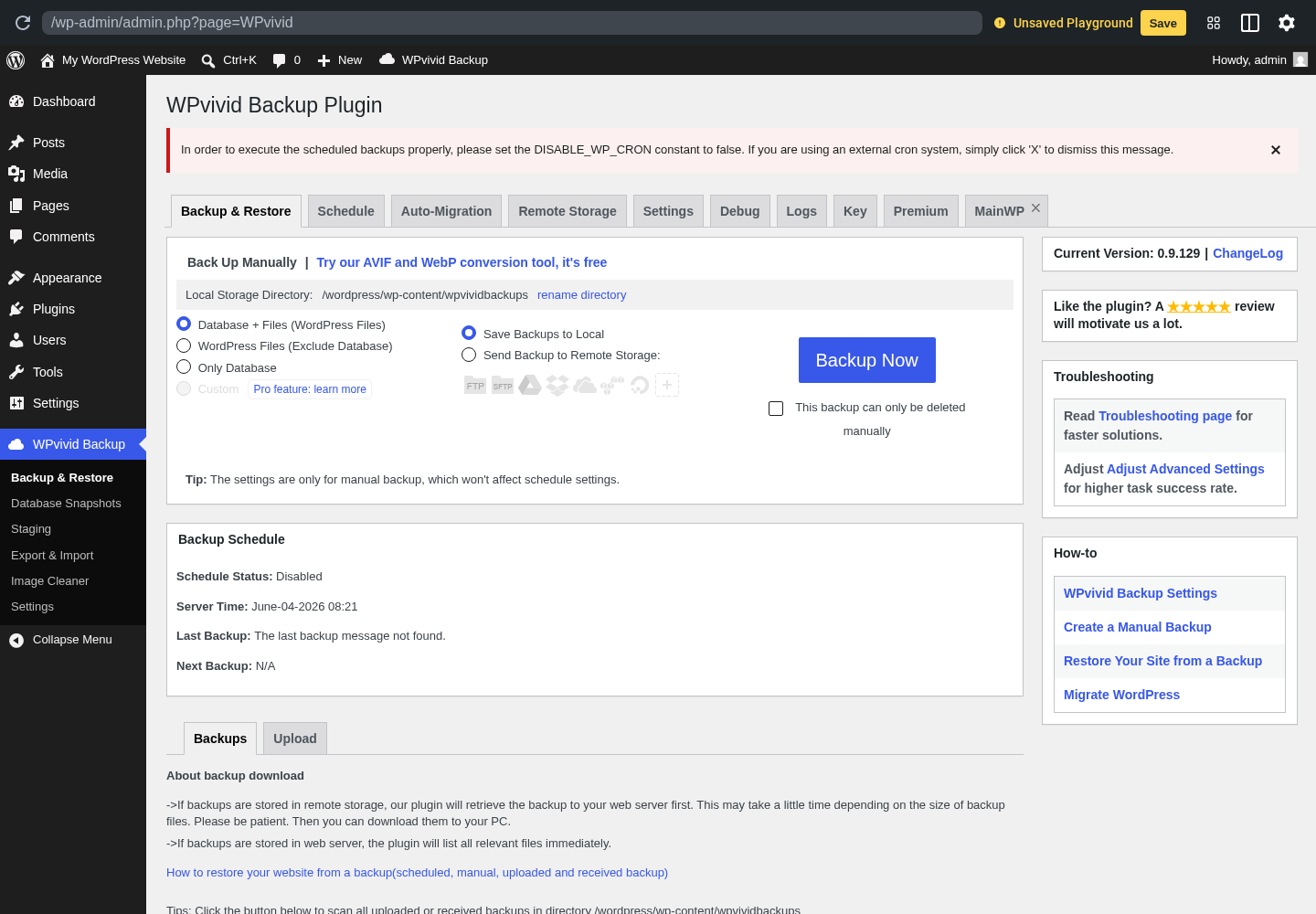
Task: Click the five-star review link
Action: coord(1199,307)
